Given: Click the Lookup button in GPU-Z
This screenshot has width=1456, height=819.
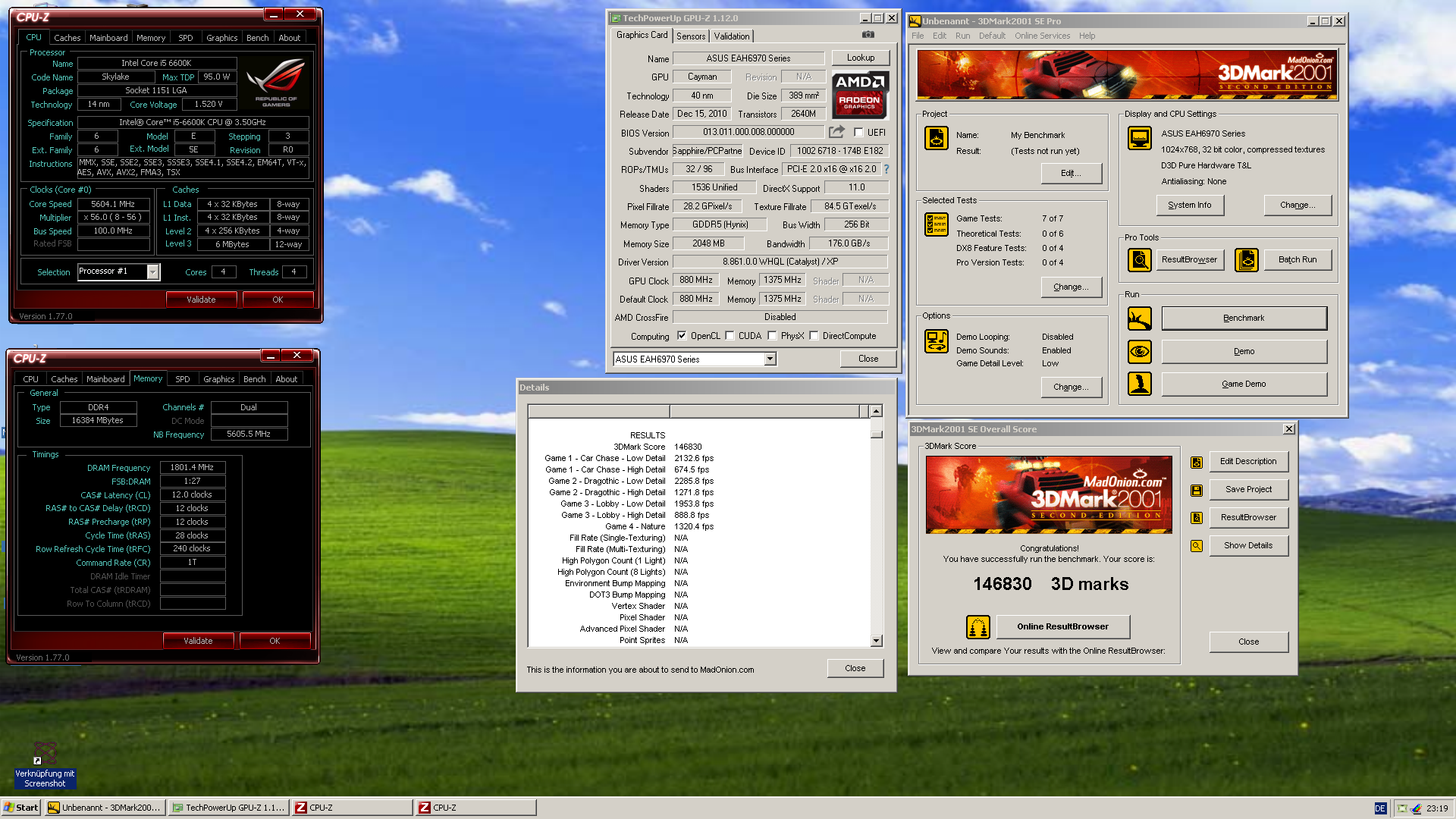Looking at the screenshot, I should click(860, 58).
